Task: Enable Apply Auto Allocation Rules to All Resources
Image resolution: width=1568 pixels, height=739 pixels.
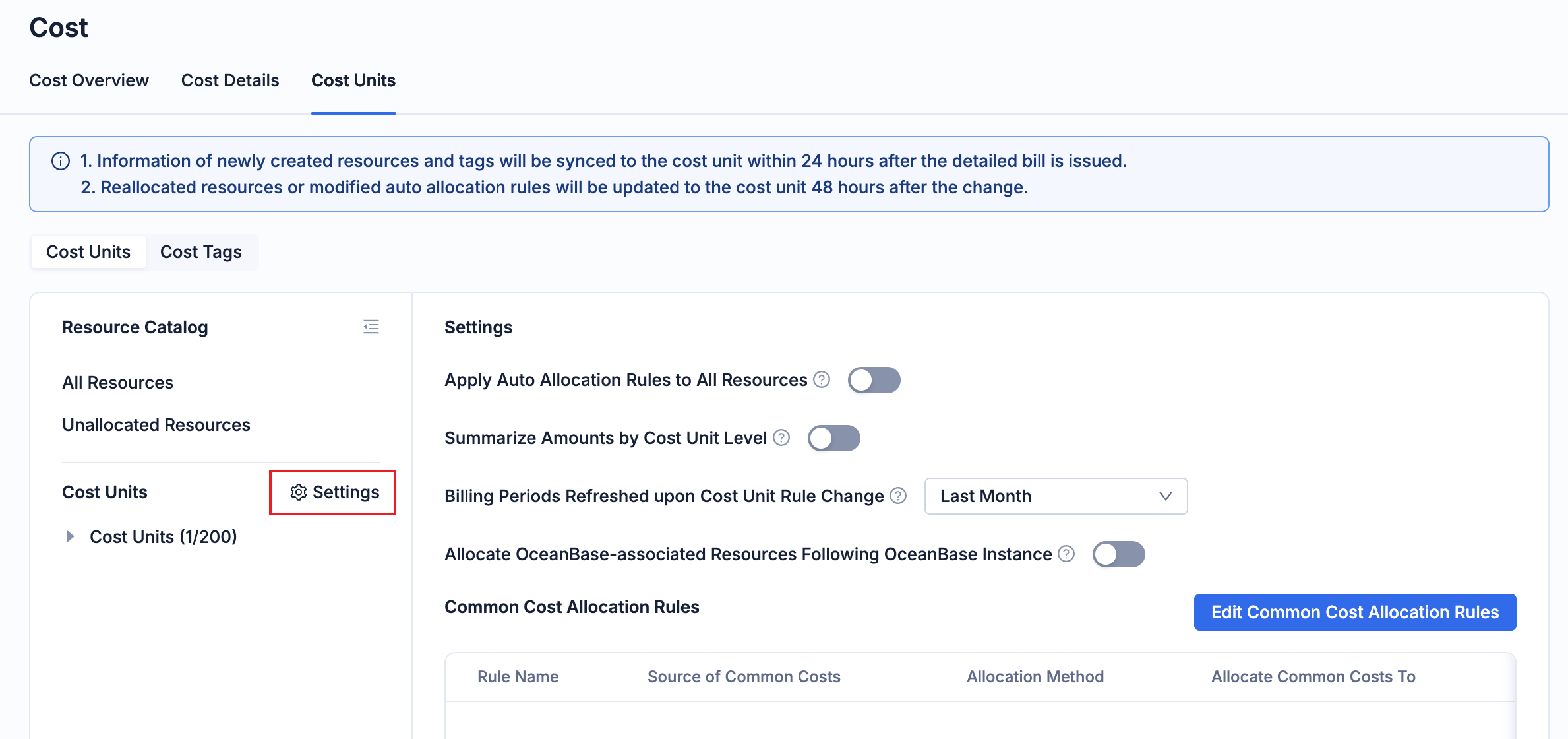Action: [x=874, y=380]
